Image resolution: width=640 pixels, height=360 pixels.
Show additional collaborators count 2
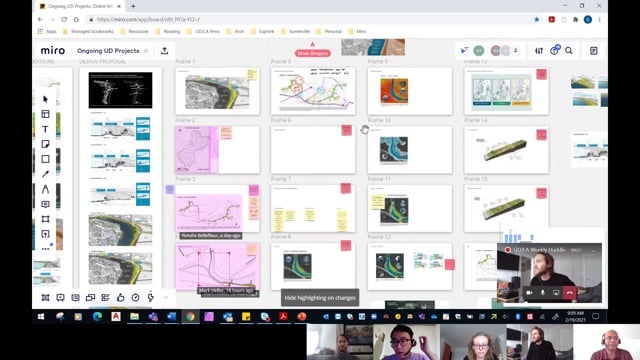pos(516,51)
